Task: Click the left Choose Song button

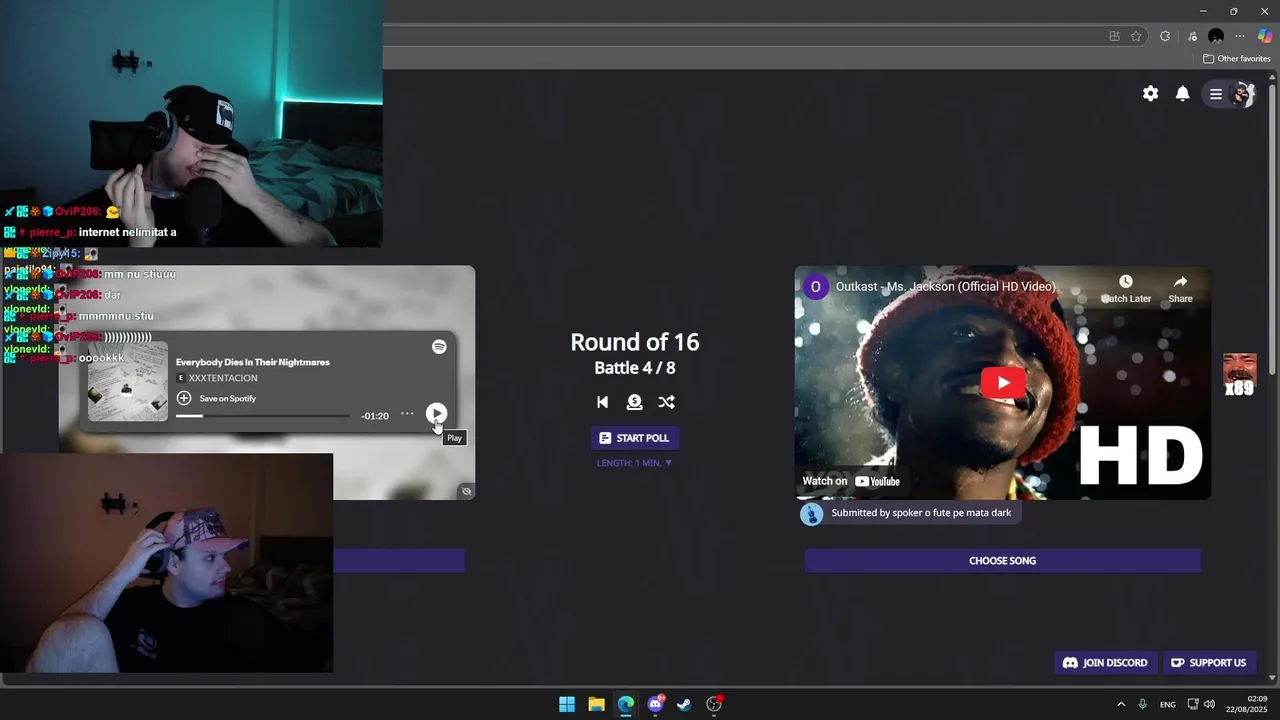Action: (399, 561)
